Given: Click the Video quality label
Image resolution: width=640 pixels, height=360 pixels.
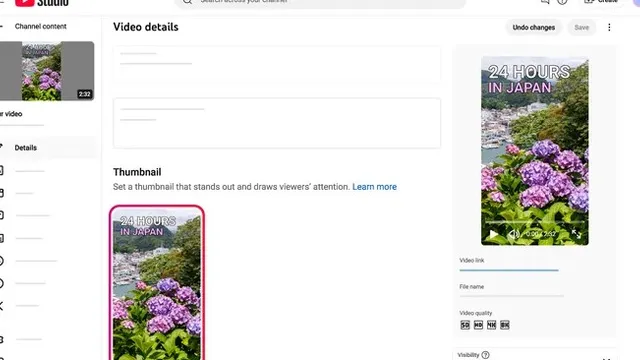Looking at the screenshot, I should pos(476,313).
